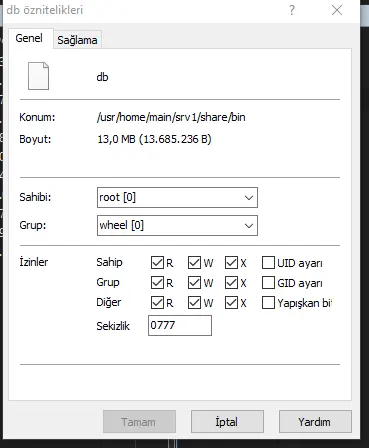
Task: Open the Grup wheel dropdown
Action: click(177, 226)
